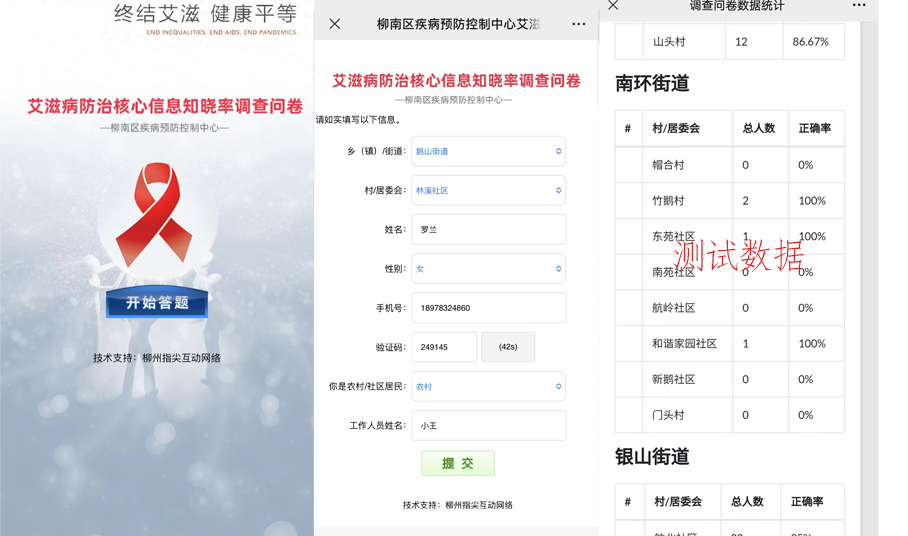Click 技术支持 text below 开始答题 button

point(157,358)
